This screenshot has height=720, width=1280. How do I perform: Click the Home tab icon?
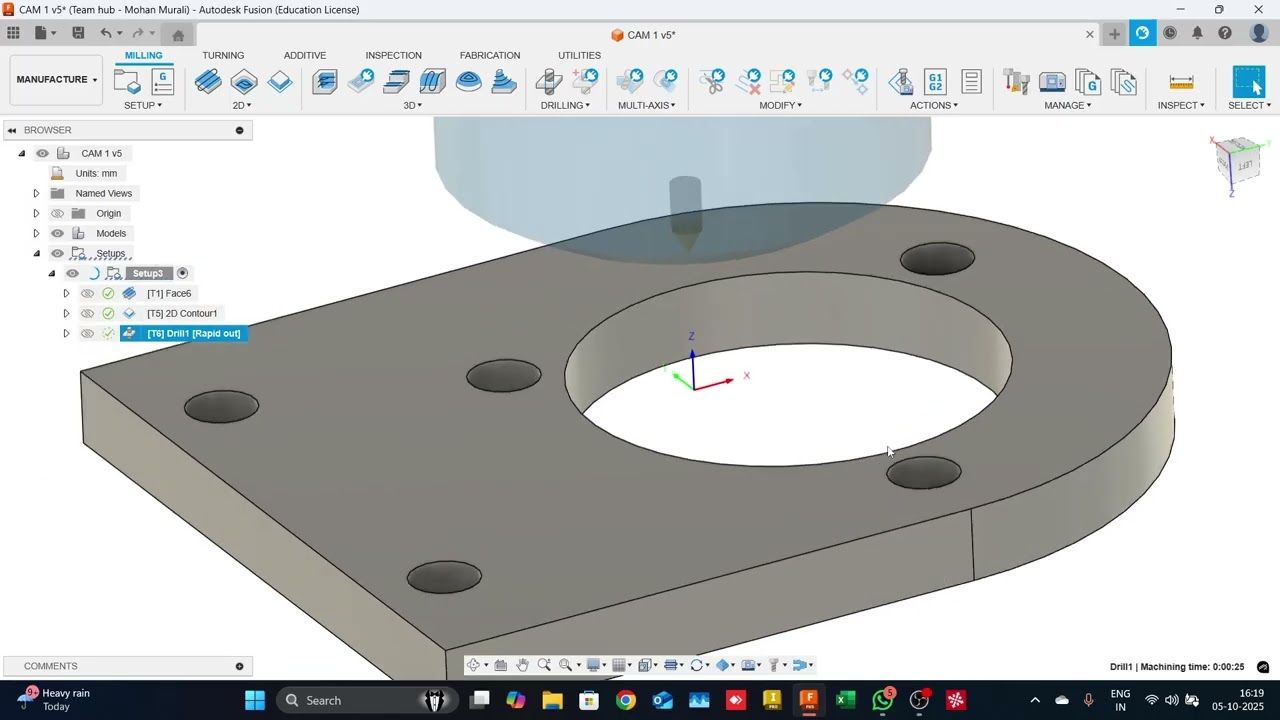click(x=178, y=35)
